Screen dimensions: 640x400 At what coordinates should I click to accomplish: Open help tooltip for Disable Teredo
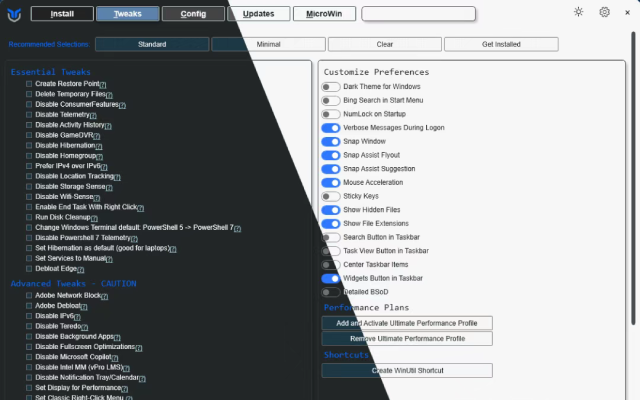84,327
